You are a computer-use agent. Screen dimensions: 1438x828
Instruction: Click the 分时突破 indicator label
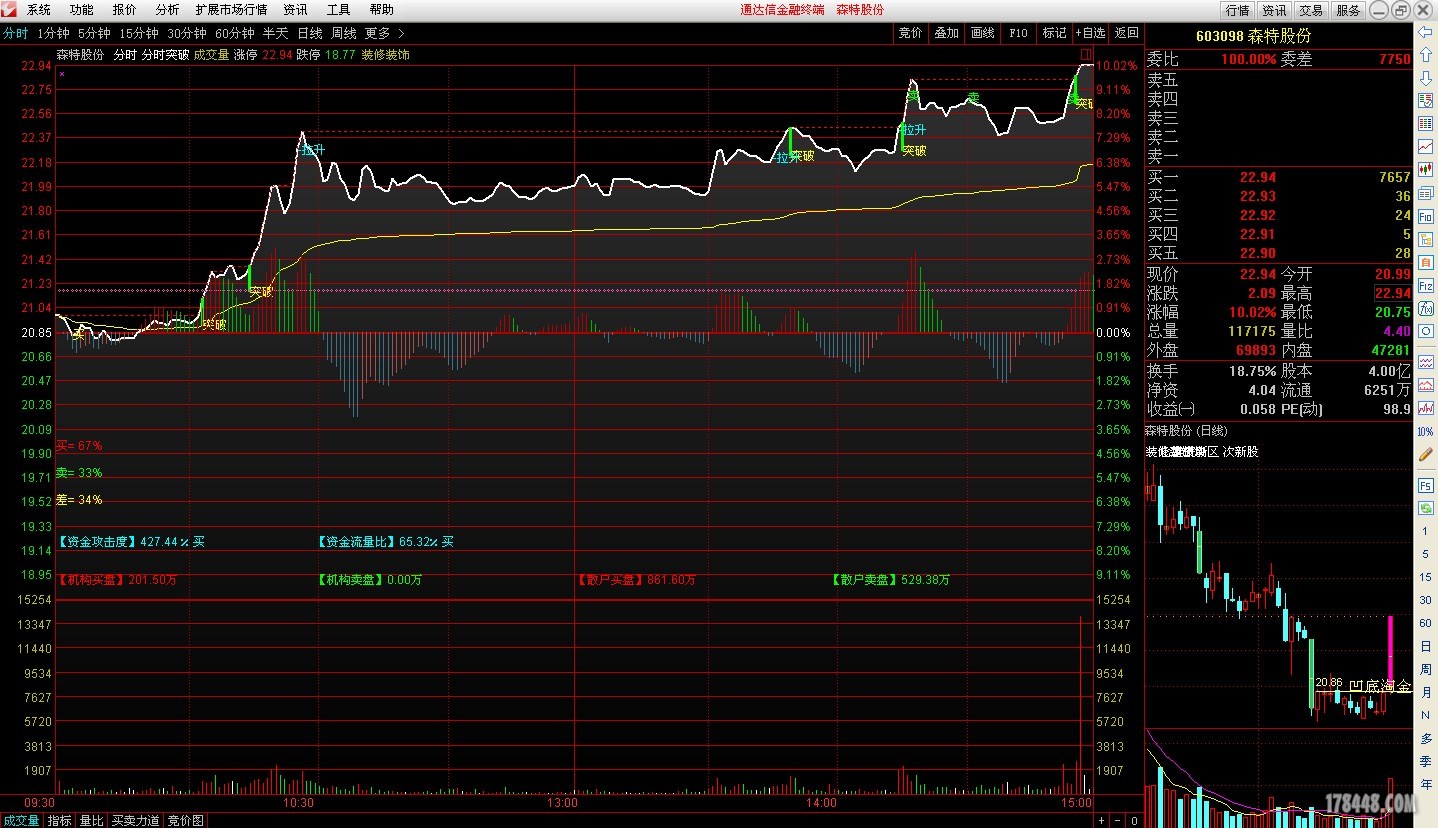tap(165, 55)
